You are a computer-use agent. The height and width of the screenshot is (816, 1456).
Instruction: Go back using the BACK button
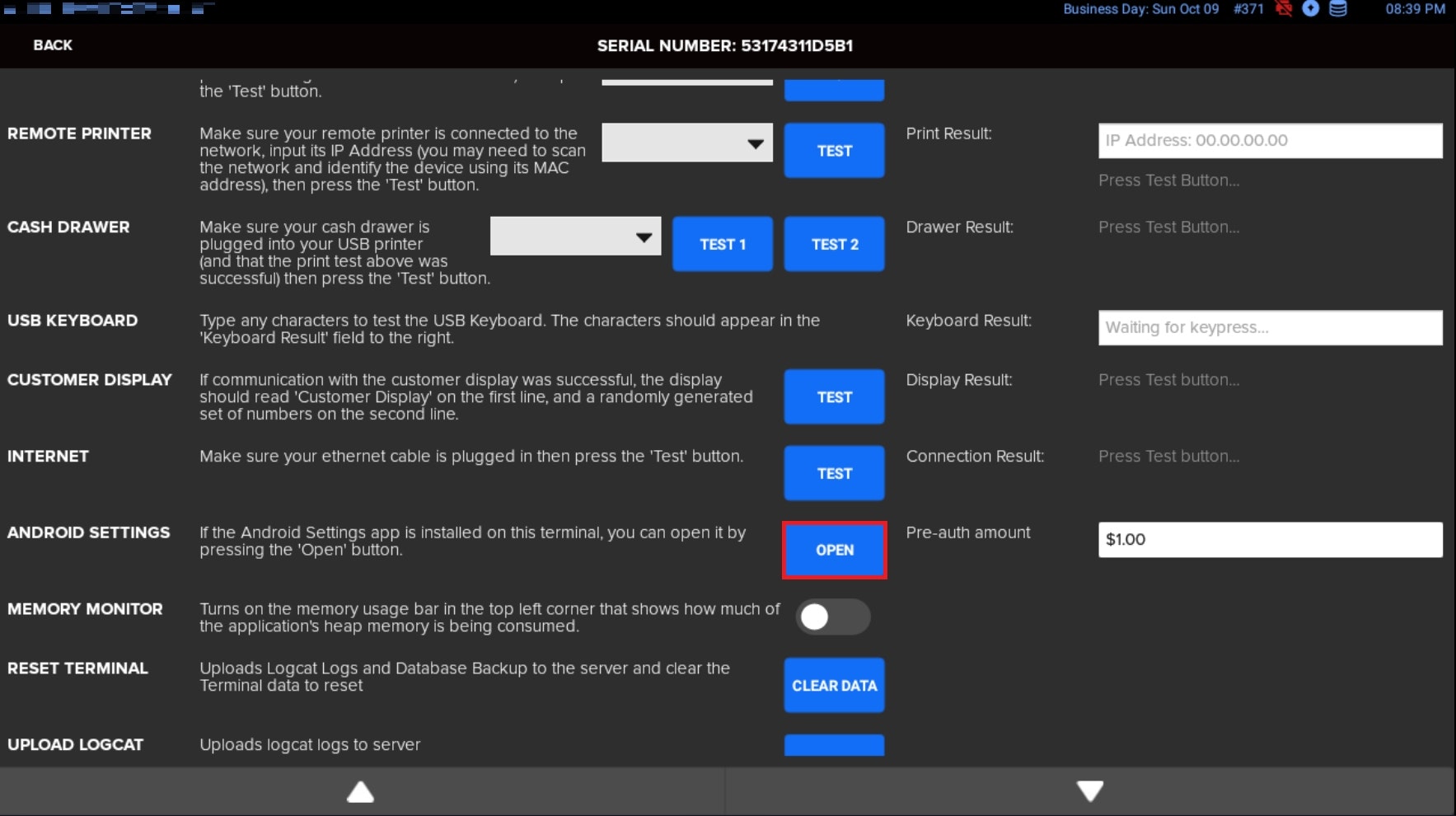[53, 45]
